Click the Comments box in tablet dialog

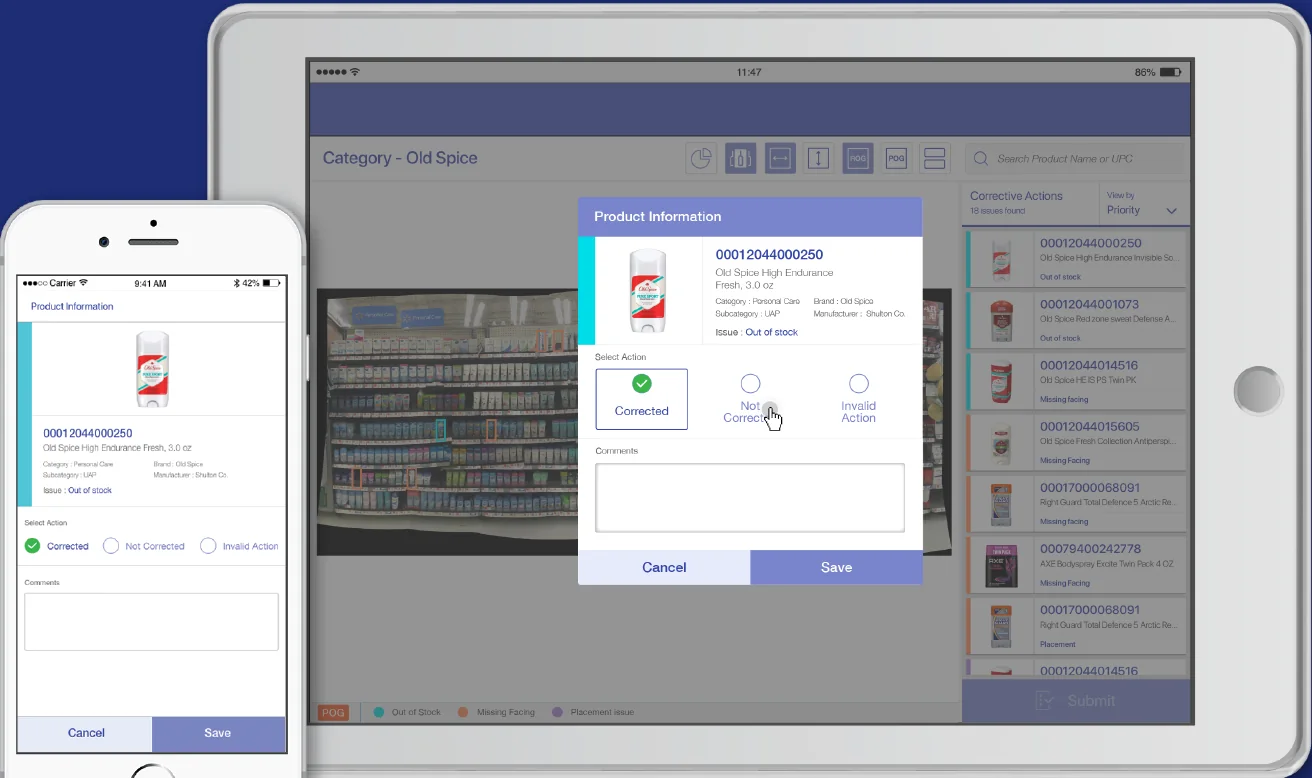750,497
